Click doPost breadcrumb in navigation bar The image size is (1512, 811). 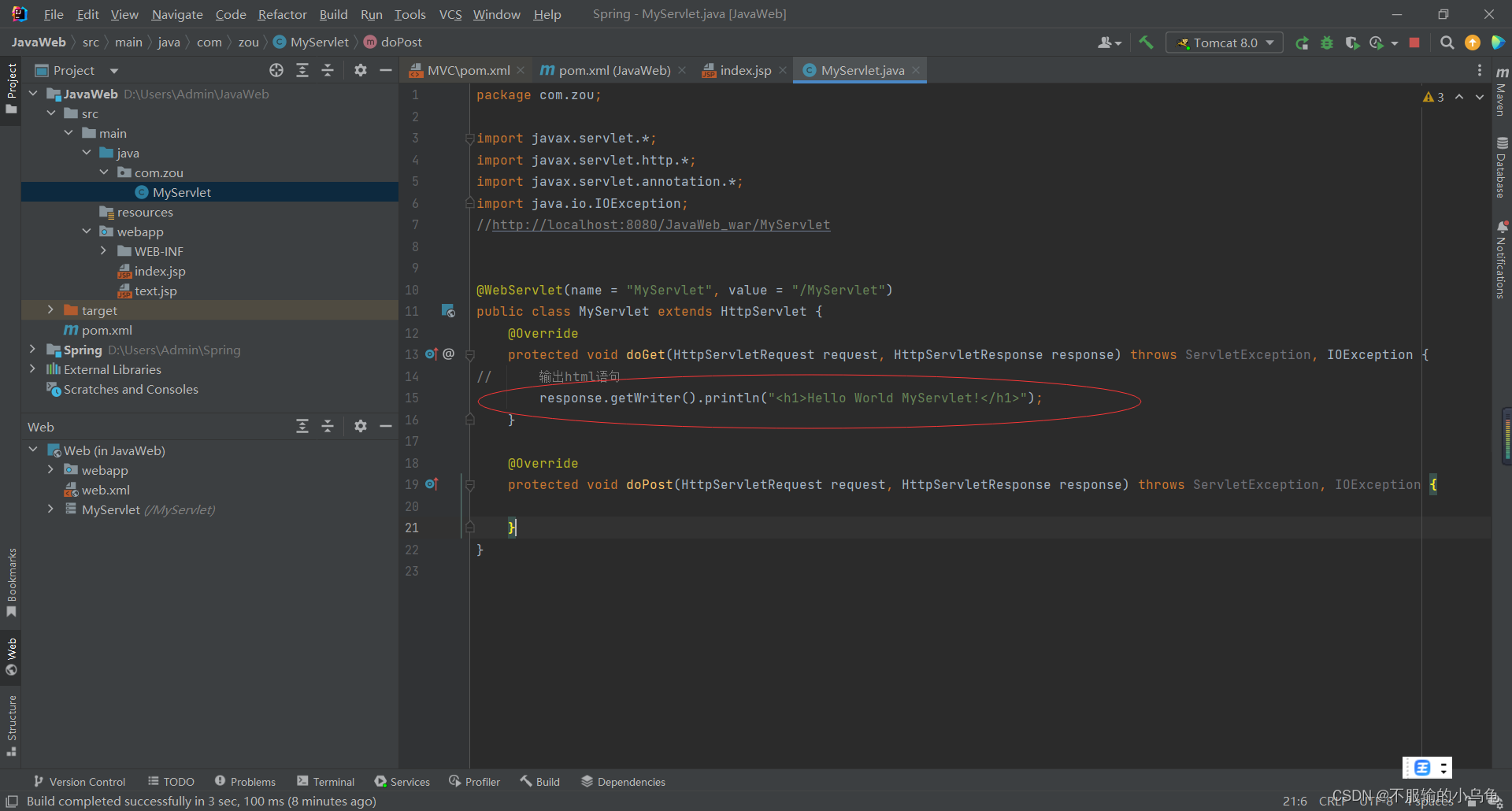click(x=393, y=43)
